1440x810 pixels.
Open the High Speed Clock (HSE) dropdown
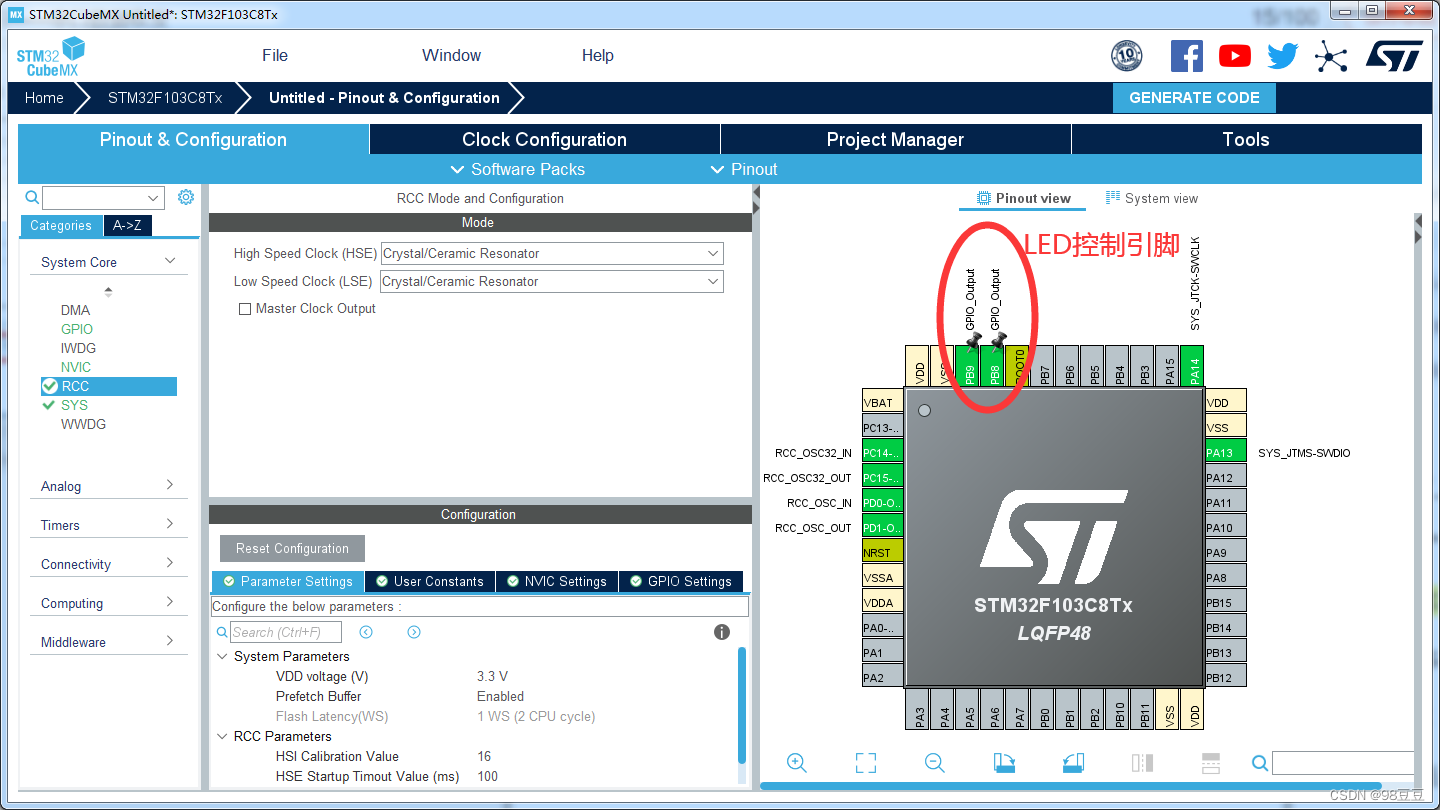point(552,254)
